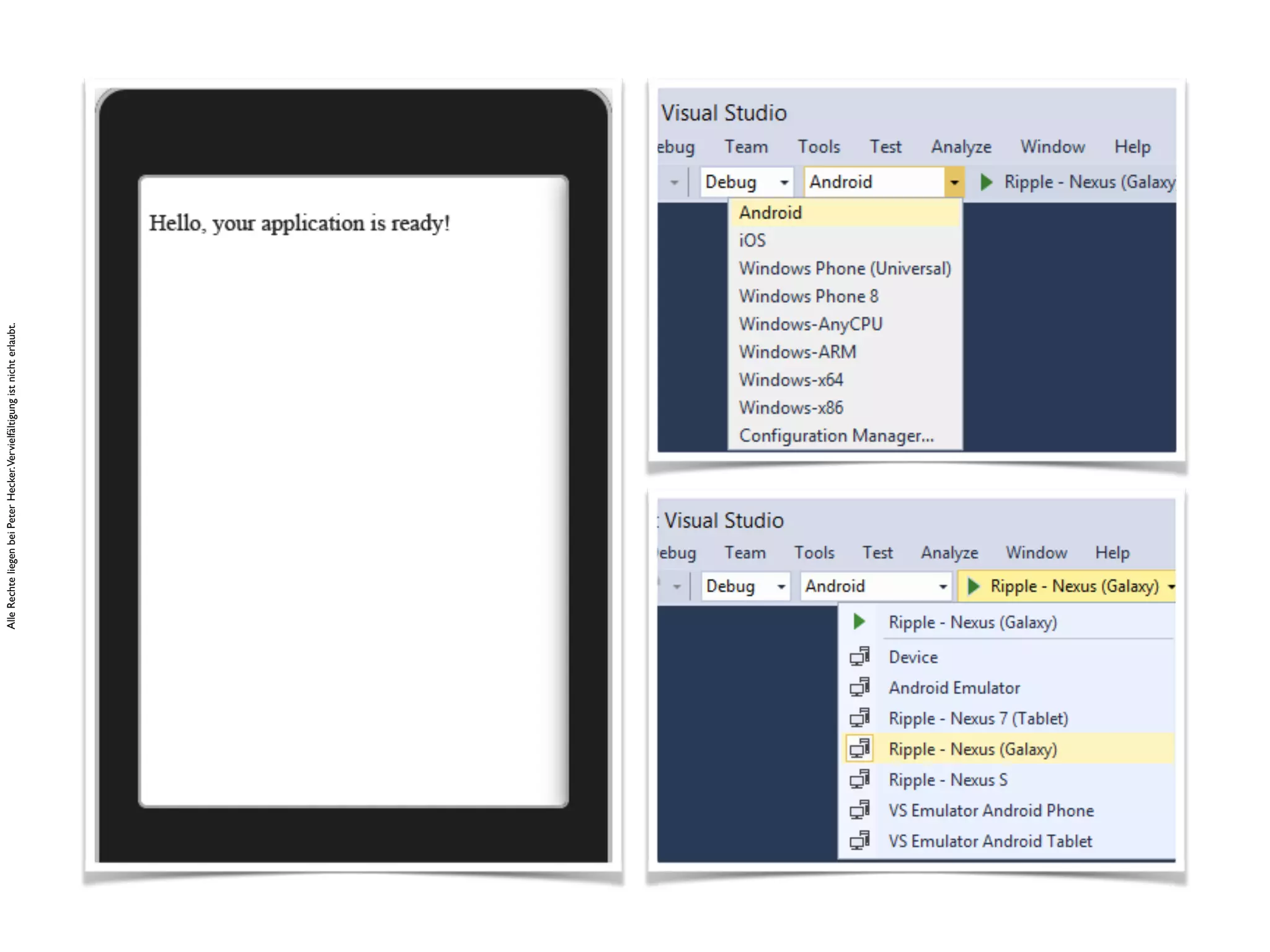Open Configuration Manager... entry
Screen dimensions: 1270x952
[x=836, y=436]
